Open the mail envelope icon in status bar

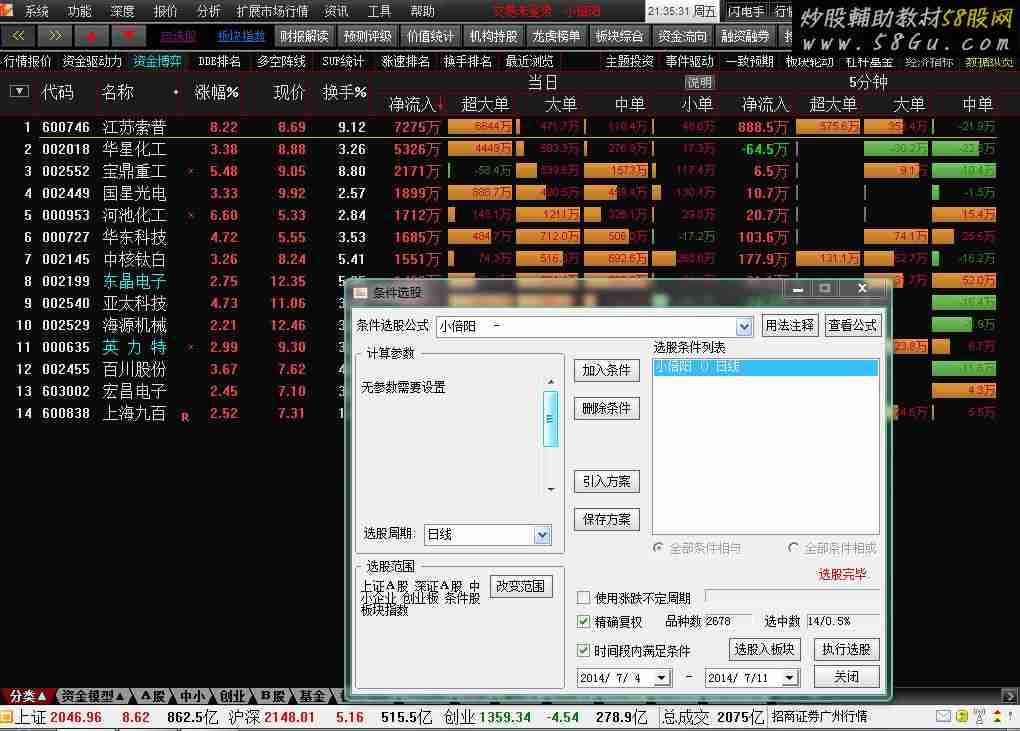(x=943, y=716)
